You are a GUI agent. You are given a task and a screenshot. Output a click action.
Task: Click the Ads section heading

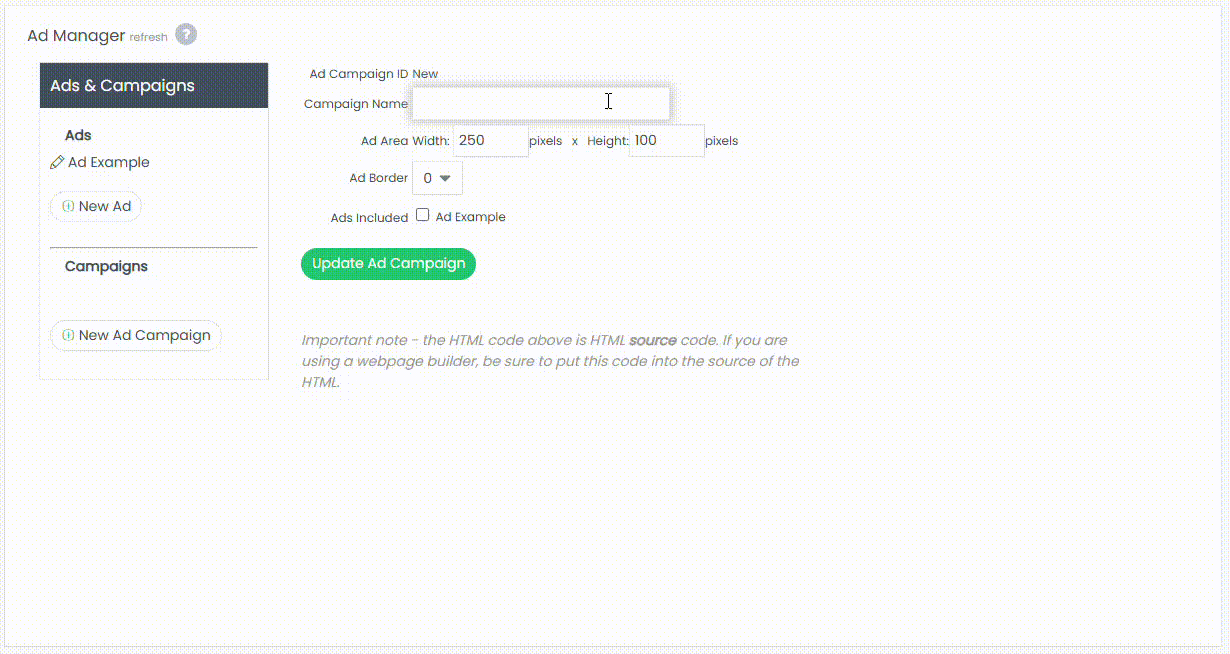click(x=78, y=135)
